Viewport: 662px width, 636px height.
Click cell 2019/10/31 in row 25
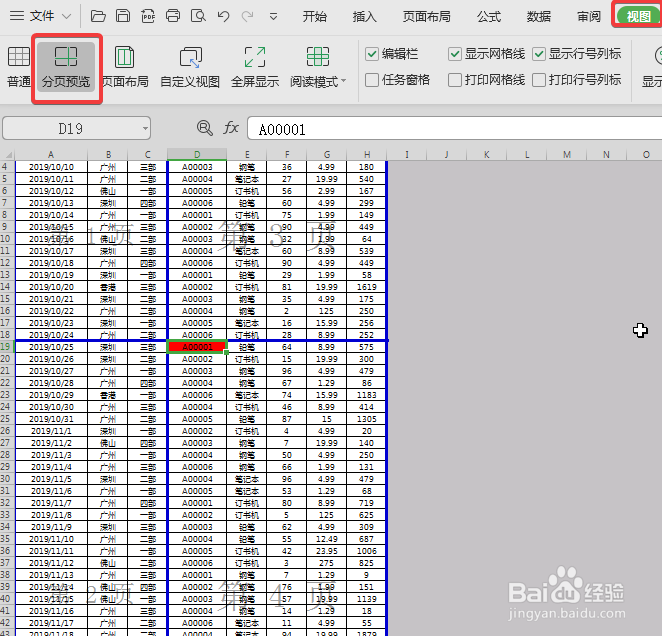click(x=51, y=419)
